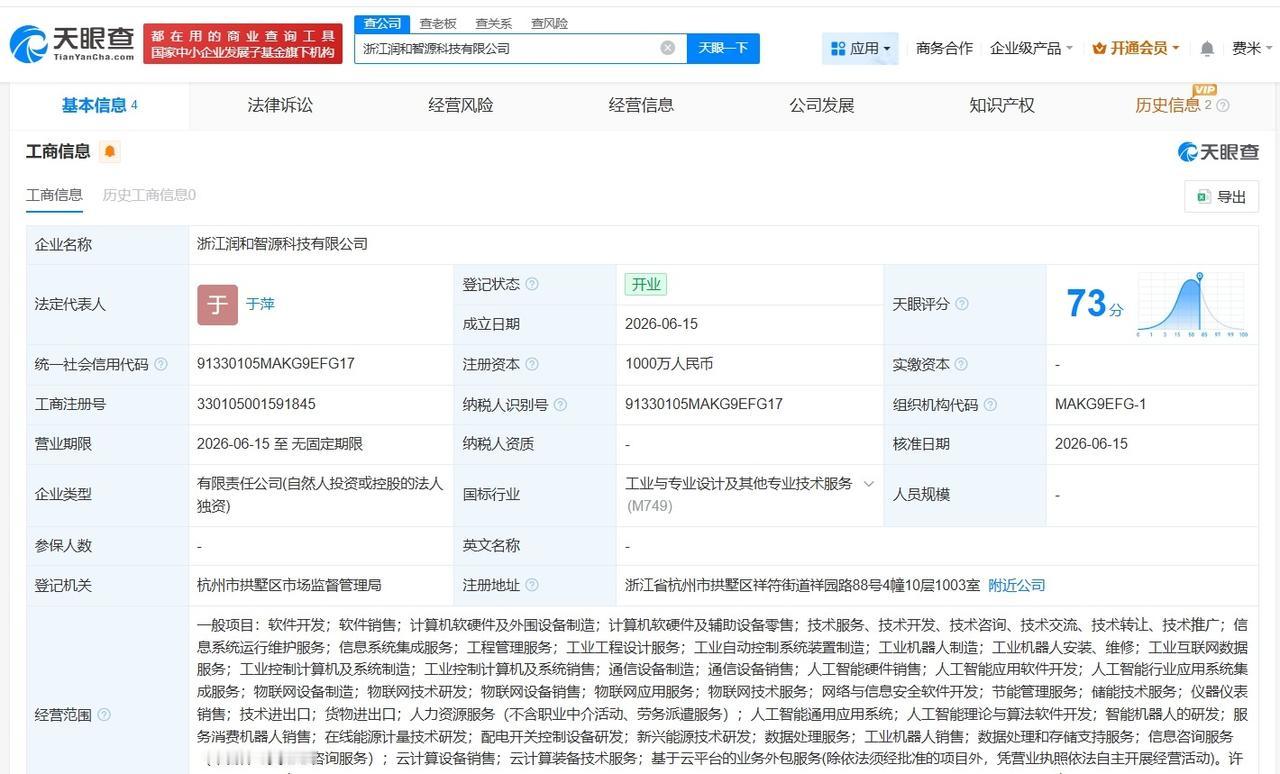
Task: Click the VIP crown icon by 开通会员
Action: pos(1099,48)
